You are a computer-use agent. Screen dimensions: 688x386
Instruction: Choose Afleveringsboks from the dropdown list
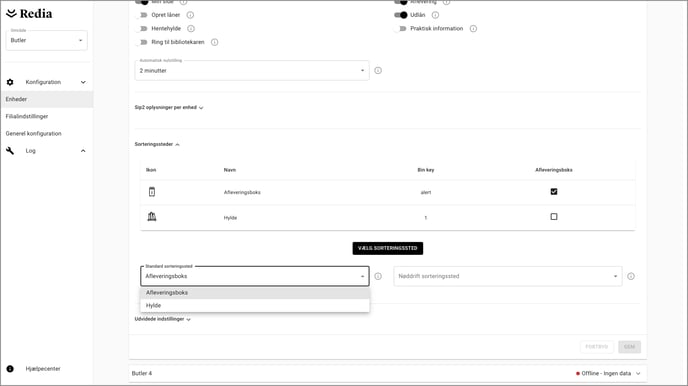[x=254, y=293]
